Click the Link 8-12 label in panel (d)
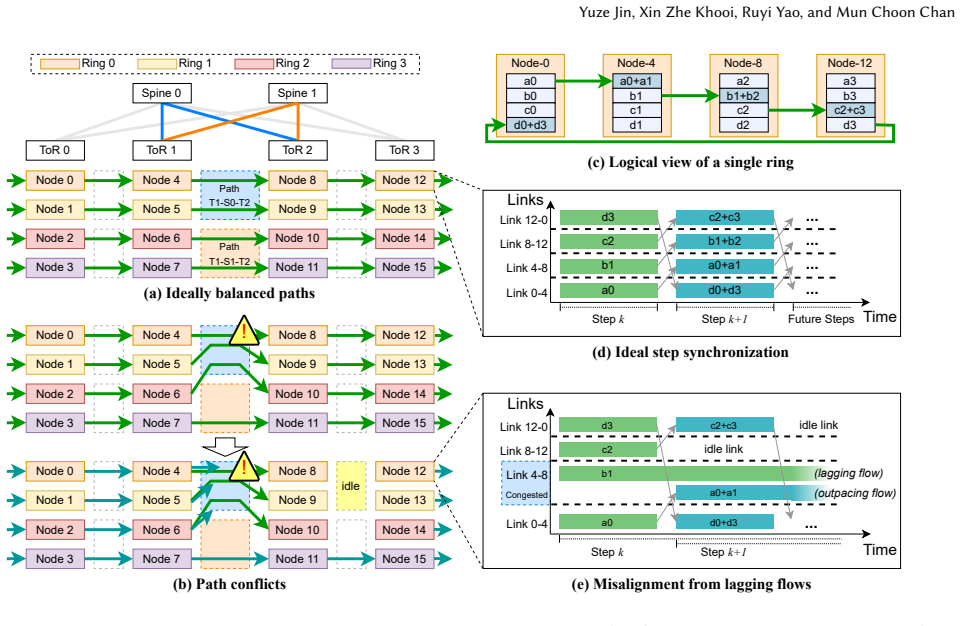This screenshot has width=961, height=626. click(x=523, y=244)
